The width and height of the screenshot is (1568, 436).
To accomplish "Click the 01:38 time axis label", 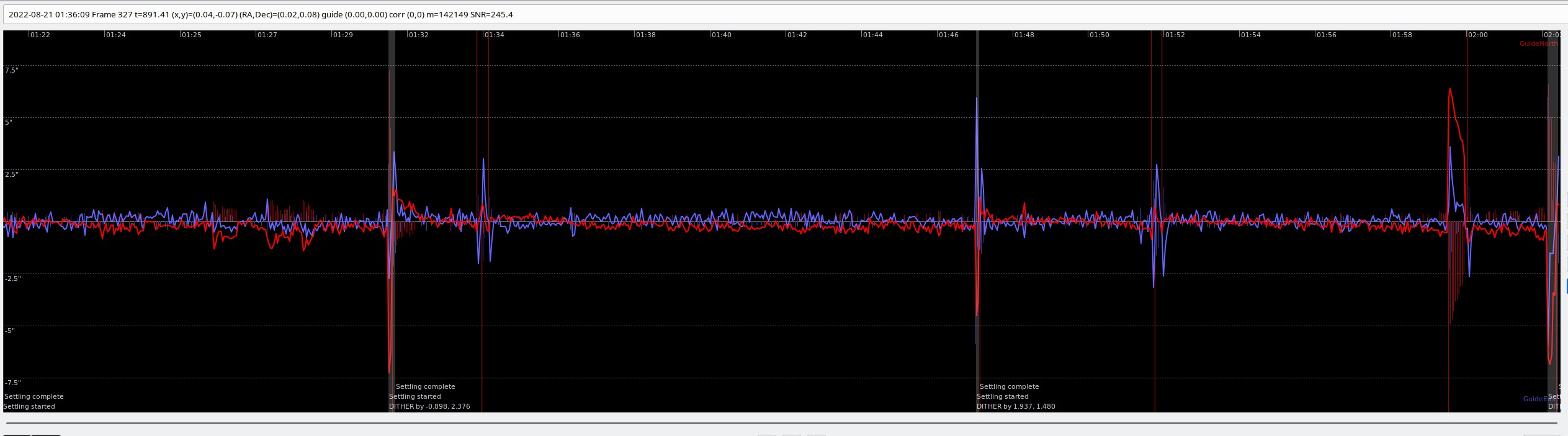I will [645, 35].
